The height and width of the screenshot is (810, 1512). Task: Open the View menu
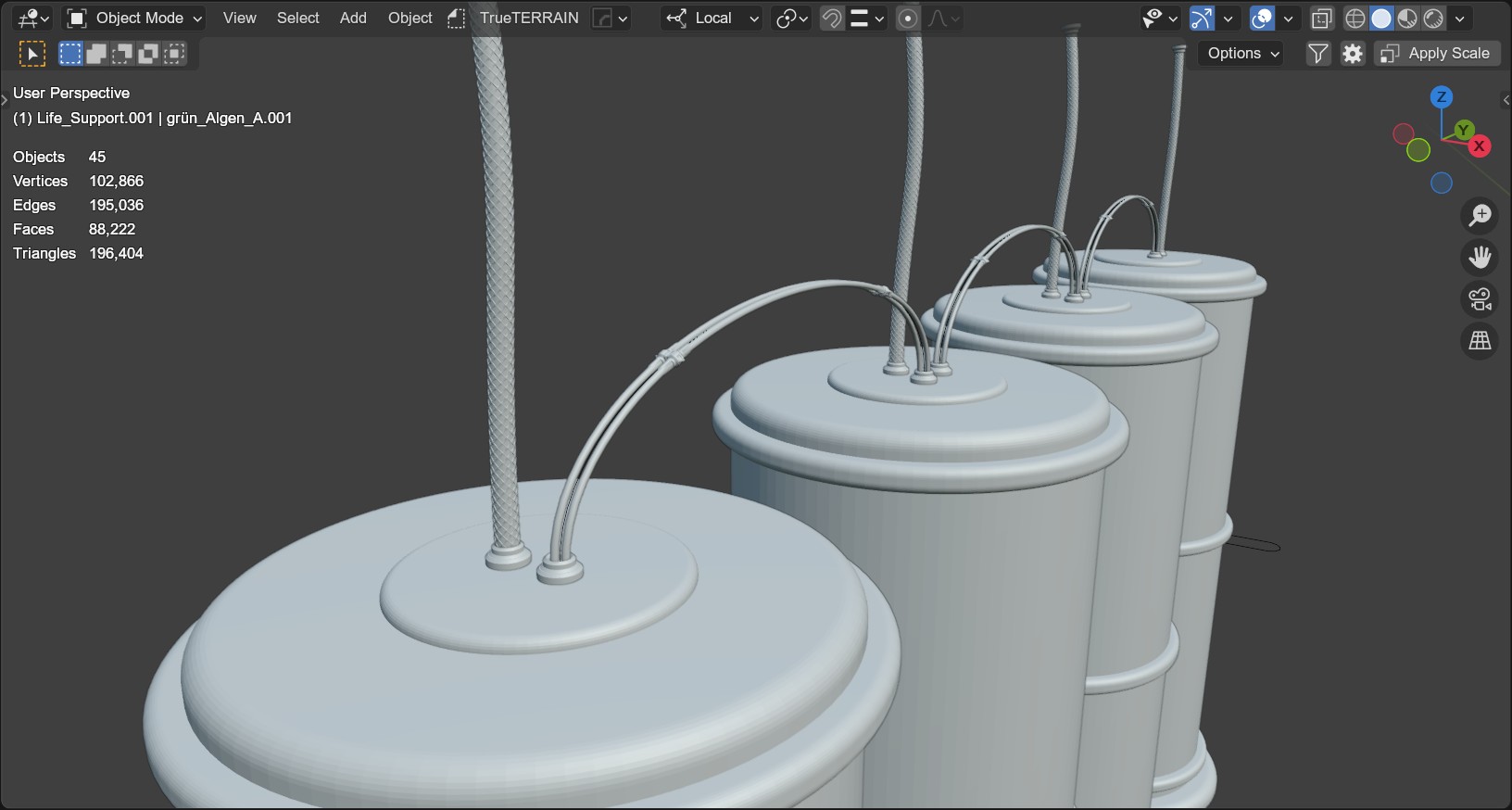[x=239, y=18]
